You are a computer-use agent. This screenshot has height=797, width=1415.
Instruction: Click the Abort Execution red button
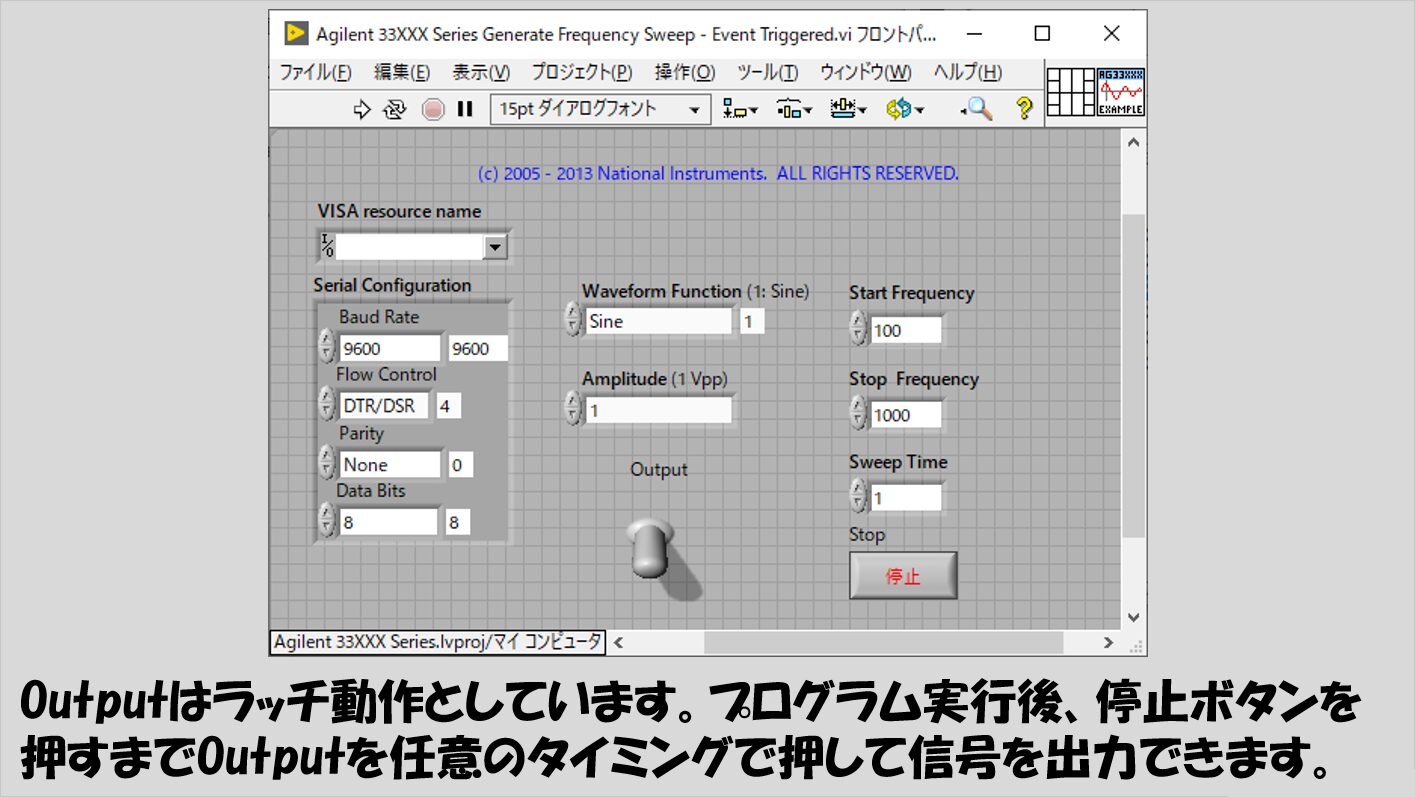click(x=432, y=109)
